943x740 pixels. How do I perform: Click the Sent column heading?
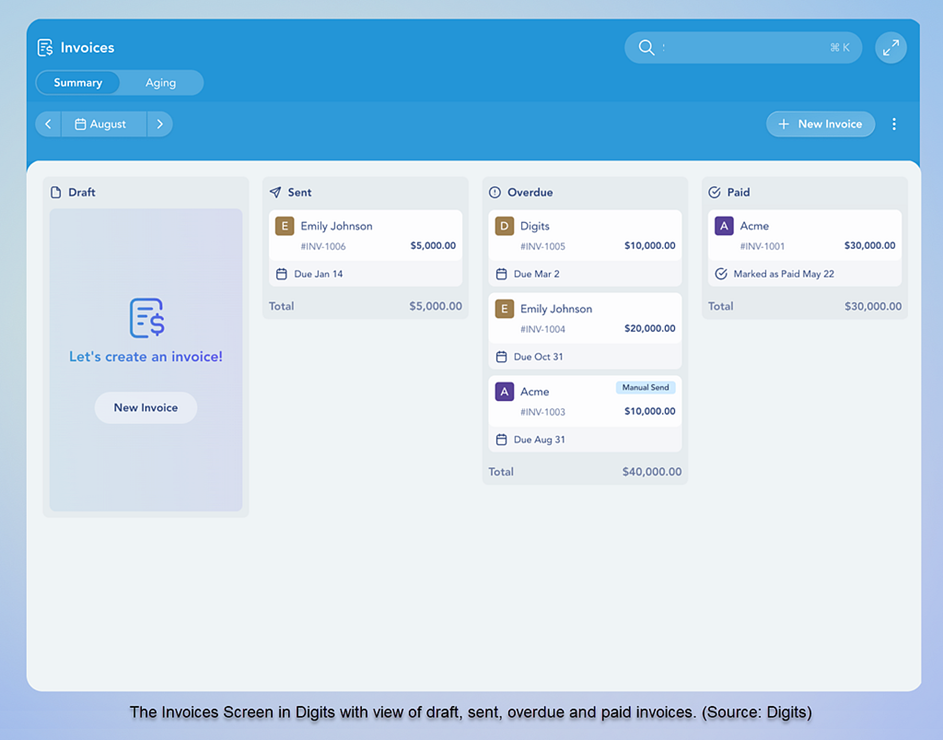point(299,192)
